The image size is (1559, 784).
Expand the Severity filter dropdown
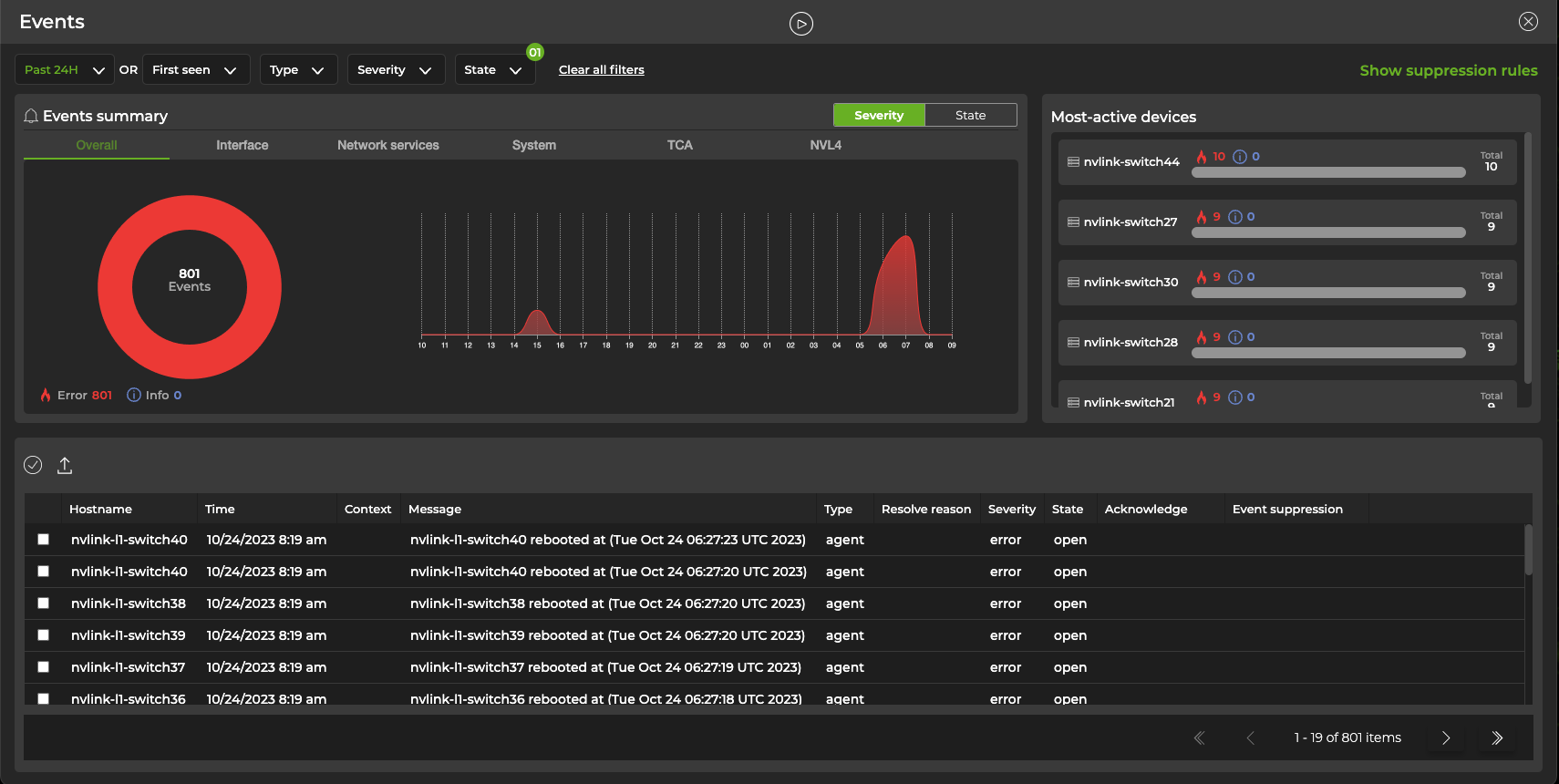(x=395, y=69)
